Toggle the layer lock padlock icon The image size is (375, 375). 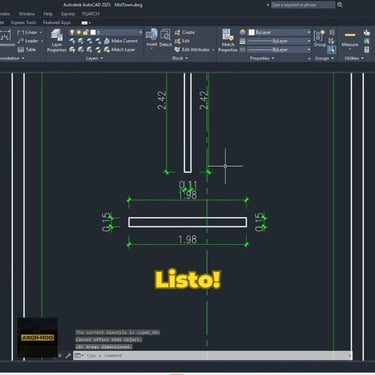[86, 32]
